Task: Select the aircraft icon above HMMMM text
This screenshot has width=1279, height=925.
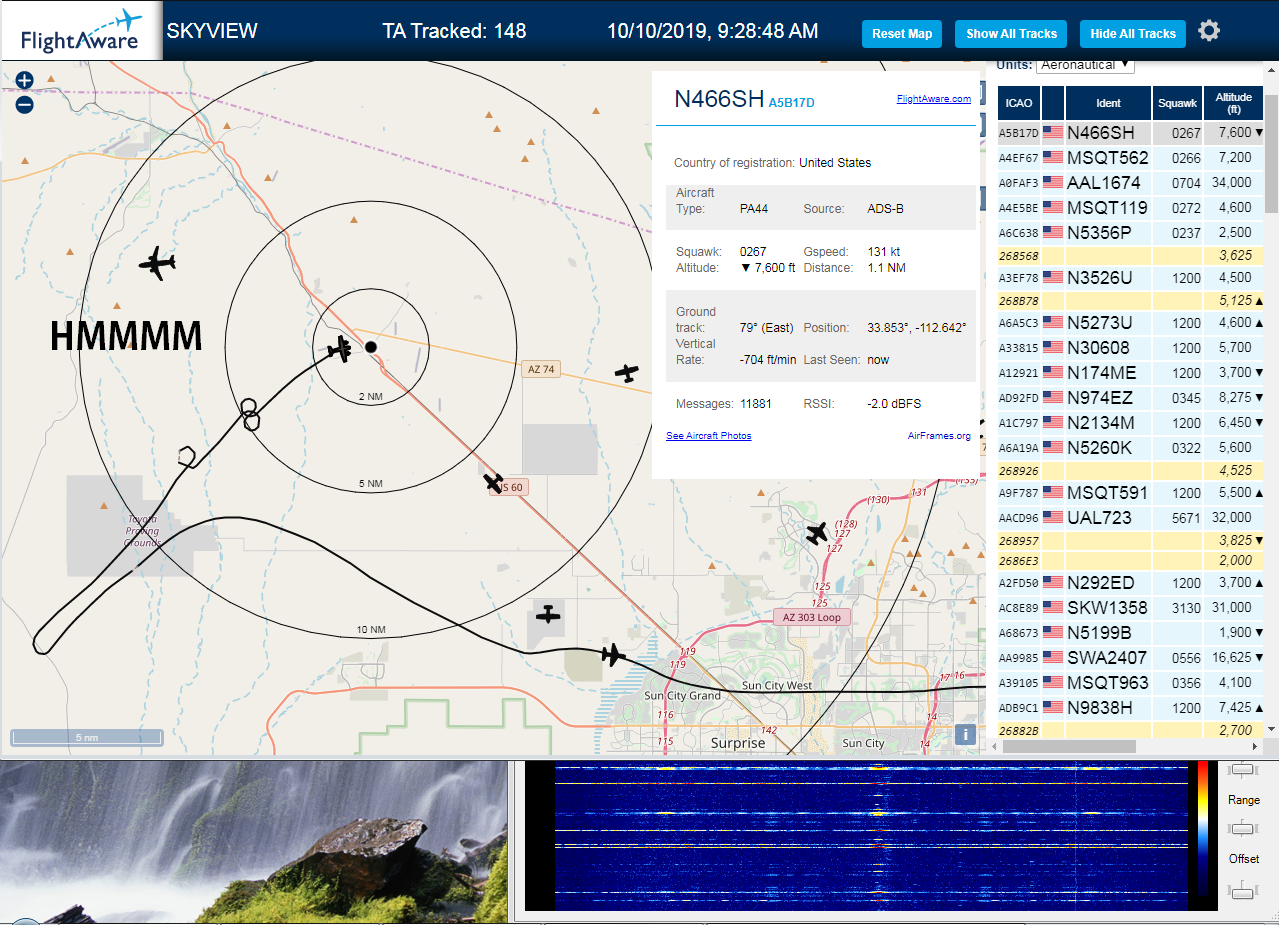Action: point(157,263)
